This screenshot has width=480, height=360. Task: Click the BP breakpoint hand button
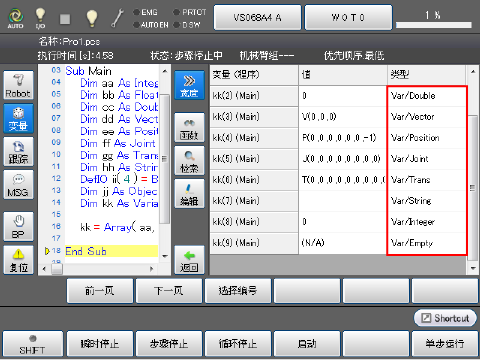point(18,227)
